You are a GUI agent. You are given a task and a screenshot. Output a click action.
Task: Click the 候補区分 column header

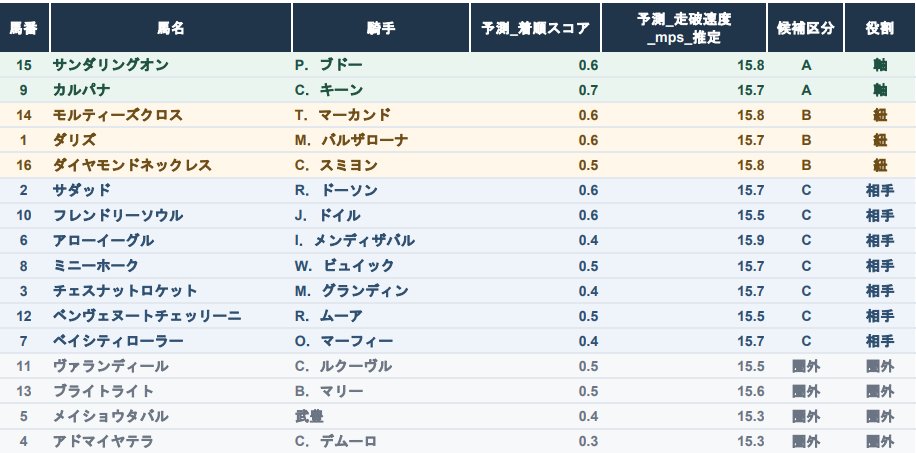806,28
